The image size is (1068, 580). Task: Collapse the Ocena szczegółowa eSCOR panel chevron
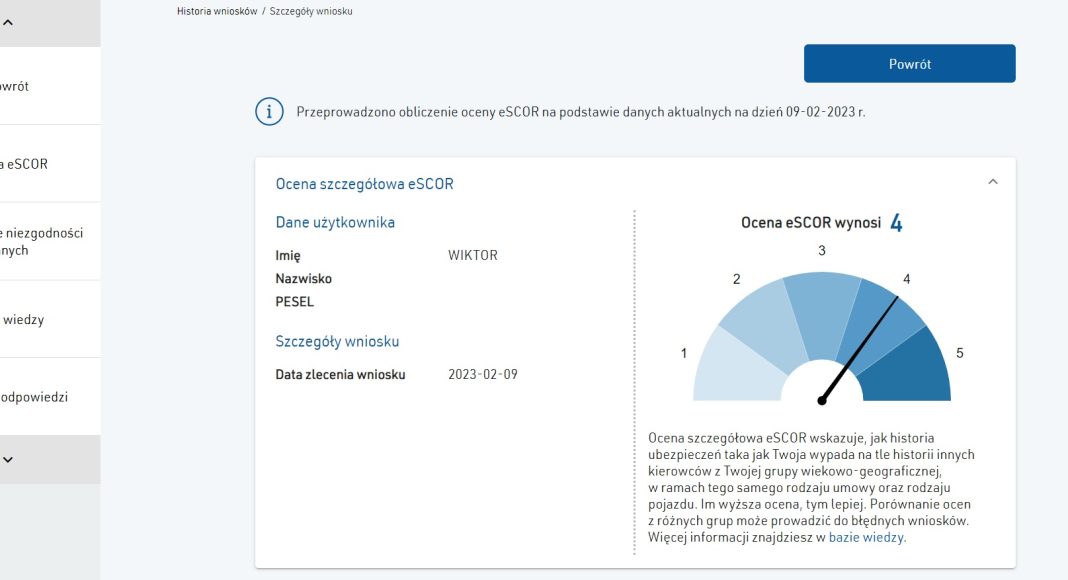coord(992,182)
